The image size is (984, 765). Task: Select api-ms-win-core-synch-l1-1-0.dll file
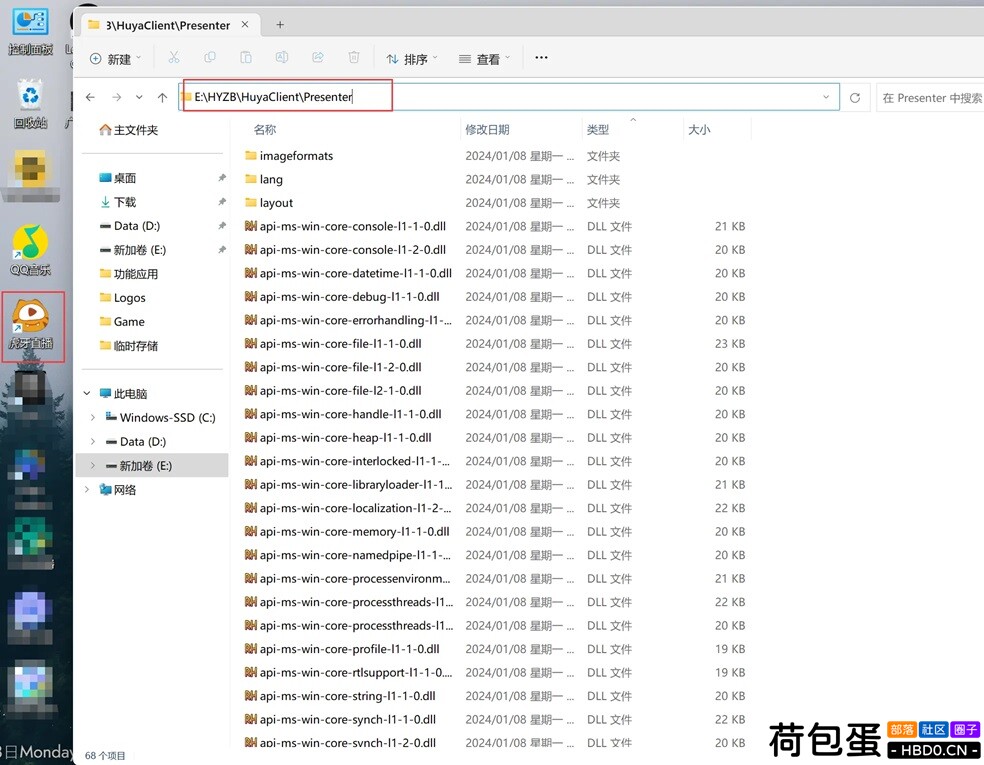pos(340,719)
